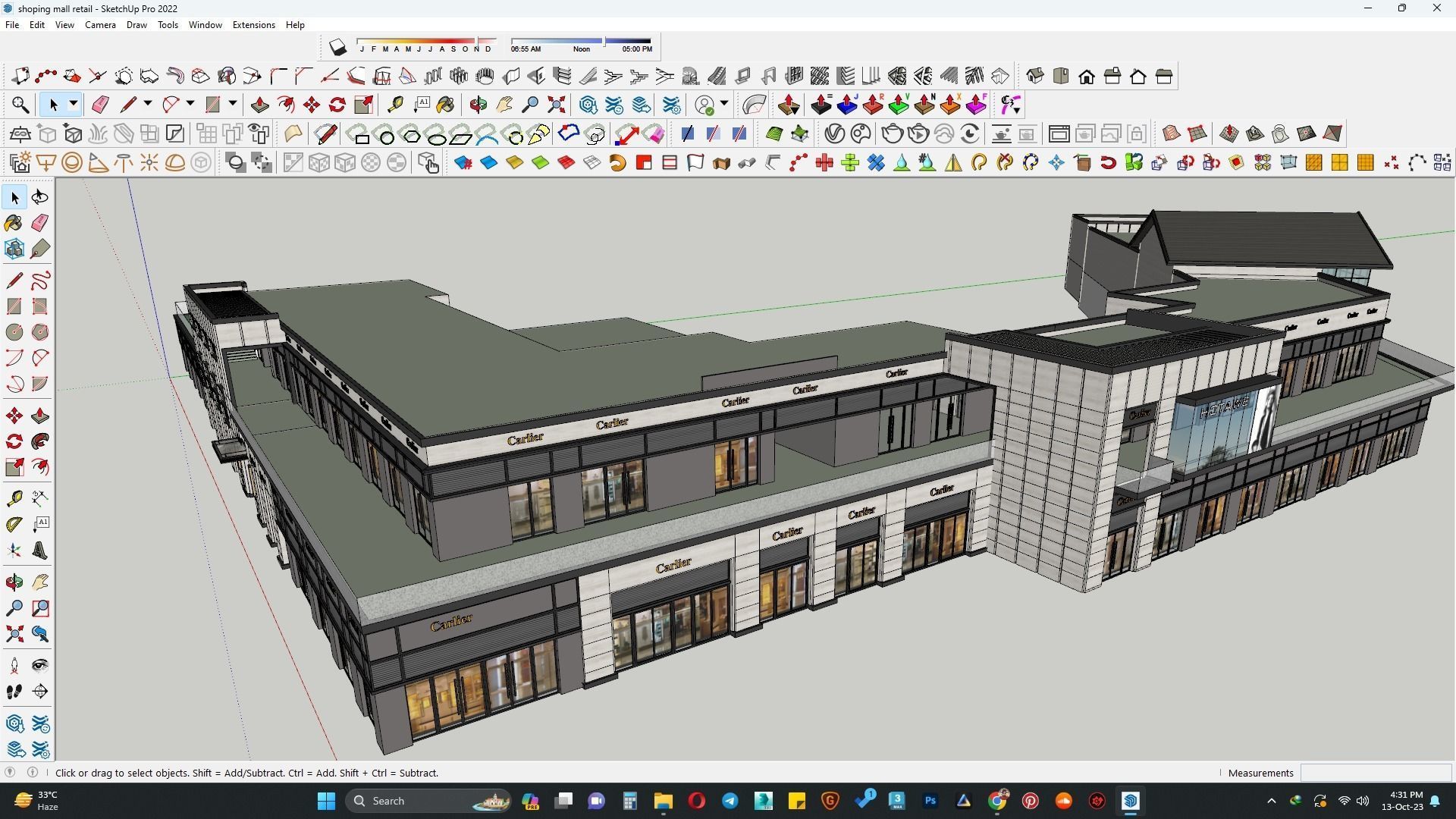Screen dimensions: 1456x819
Task: Pick the Tag tool in left palette
Action: click(x=40, y=249)
